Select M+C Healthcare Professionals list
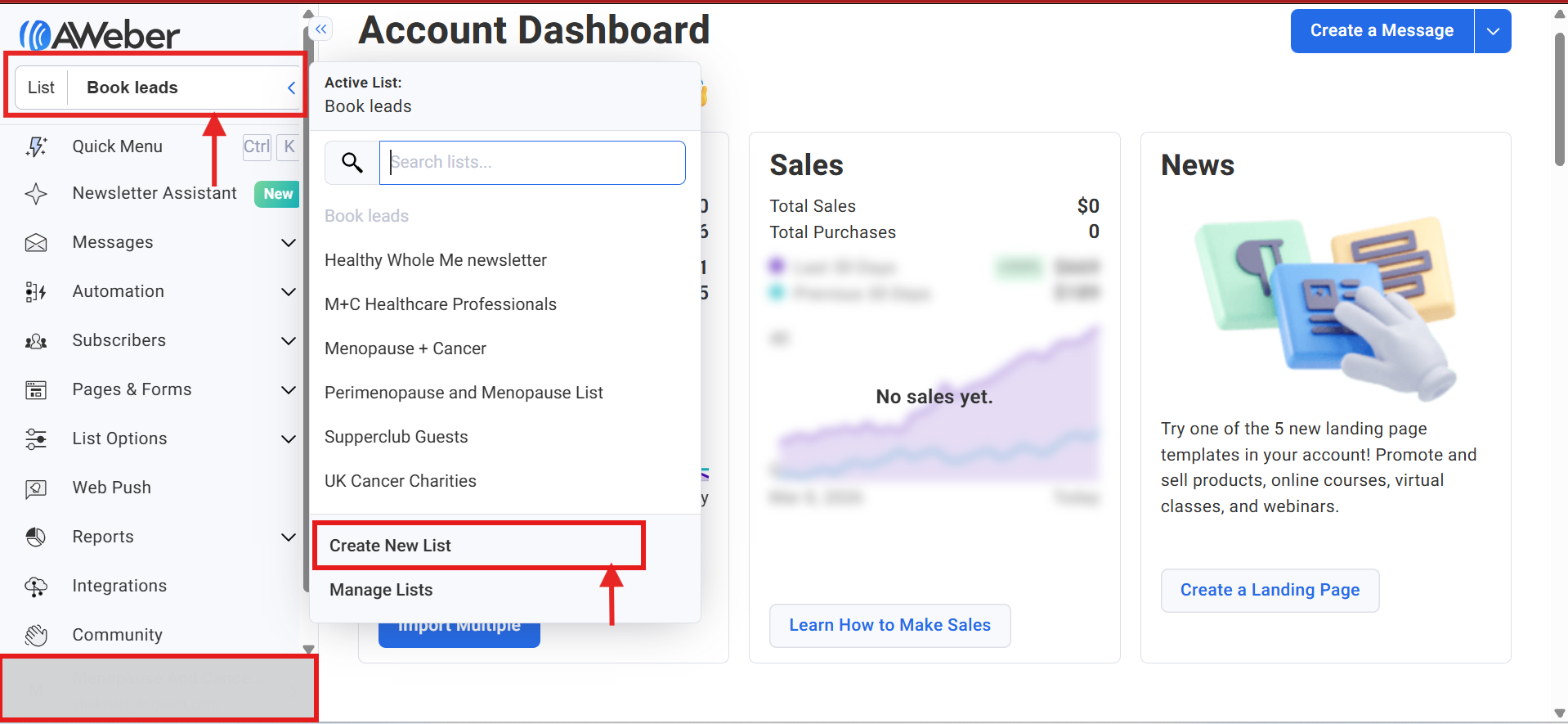This screenshot has width=1568, height=724. click(x=440, y=304)
